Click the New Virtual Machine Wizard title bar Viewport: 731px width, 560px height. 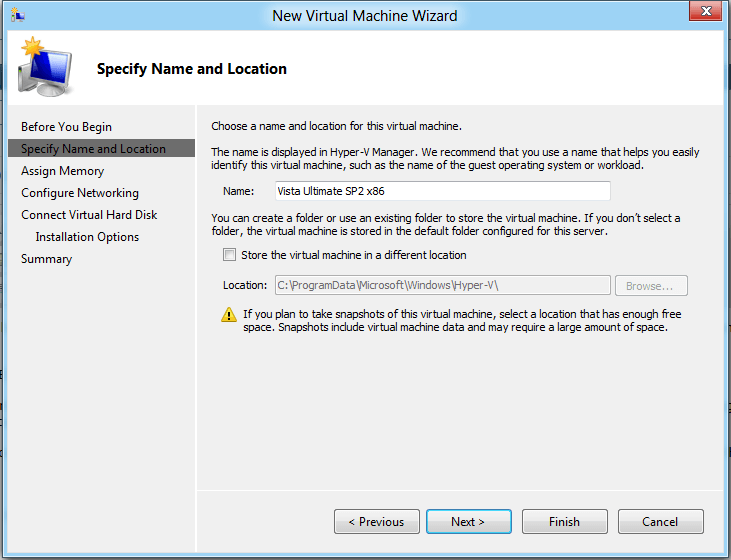click(x=364, y=15)
